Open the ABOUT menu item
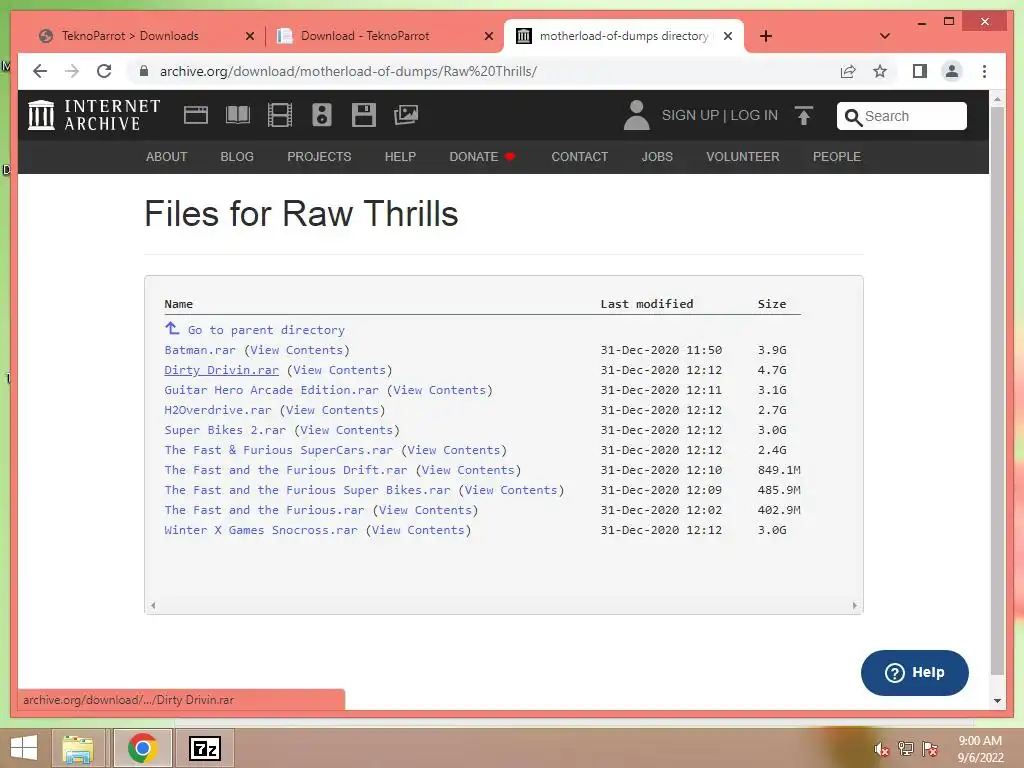The width and height of the screenshot is (1024, 768). pyautogui.click(x=167, y=157)
